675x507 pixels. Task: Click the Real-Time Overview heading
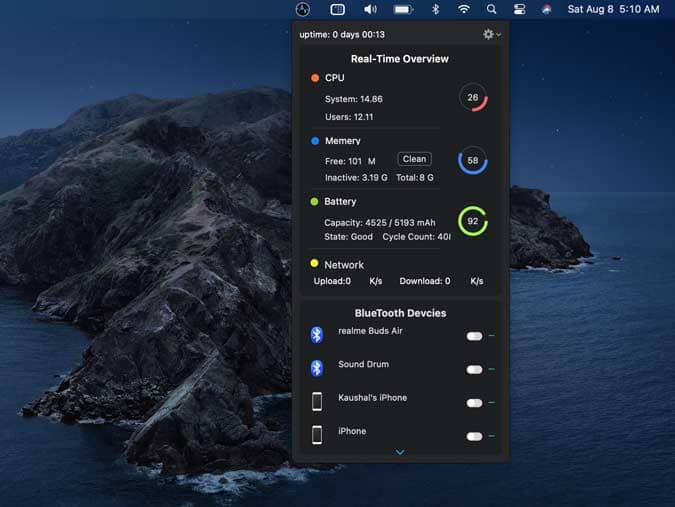(399, 59)
